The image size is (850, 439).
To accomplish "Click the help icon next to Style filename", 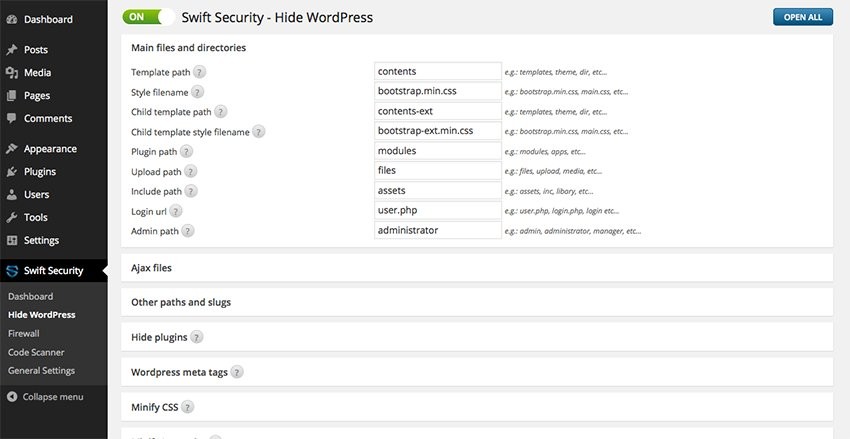I will [x=198, y=92].
